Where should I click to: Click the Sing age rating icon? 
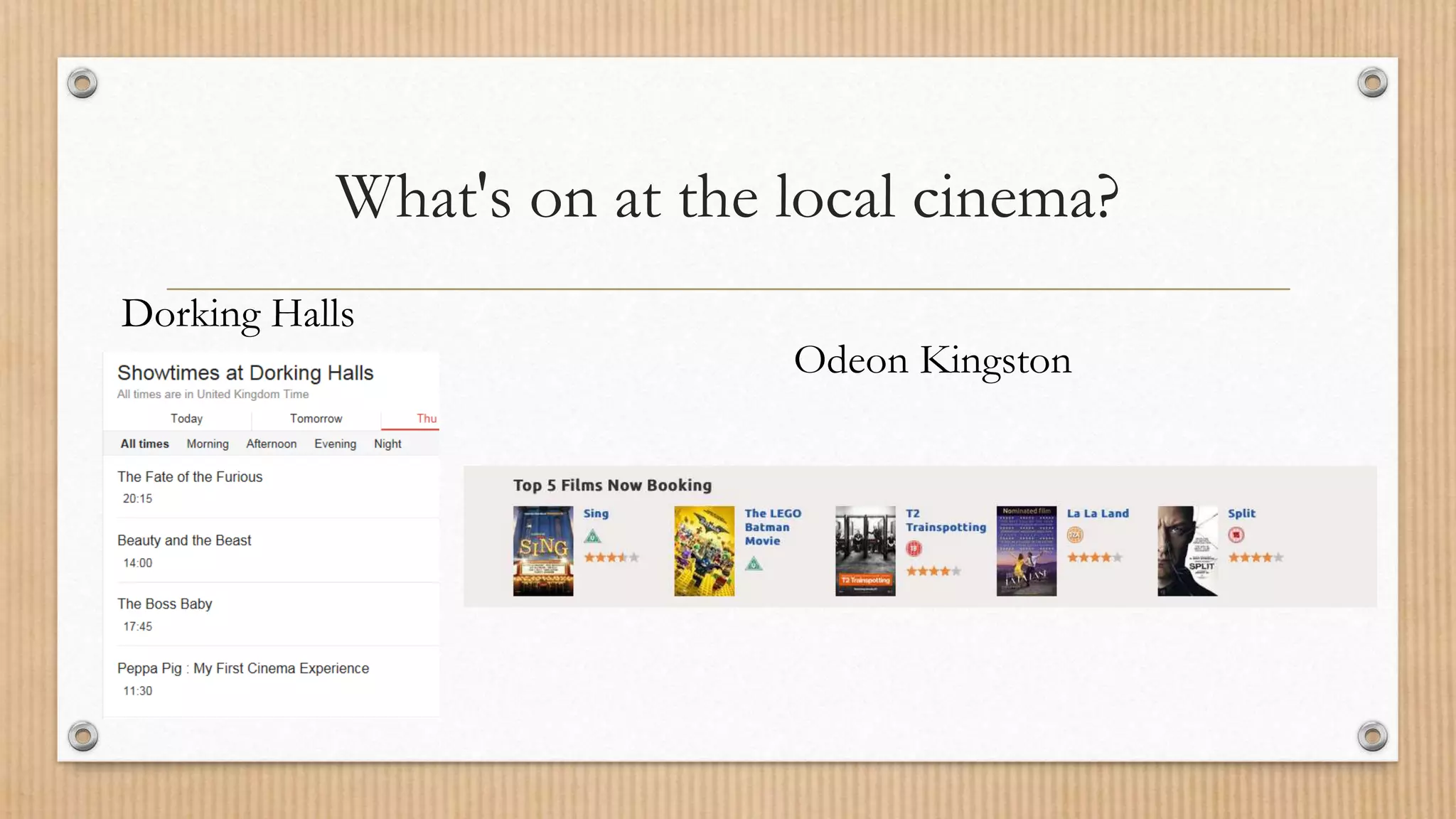tap(592, 536)
